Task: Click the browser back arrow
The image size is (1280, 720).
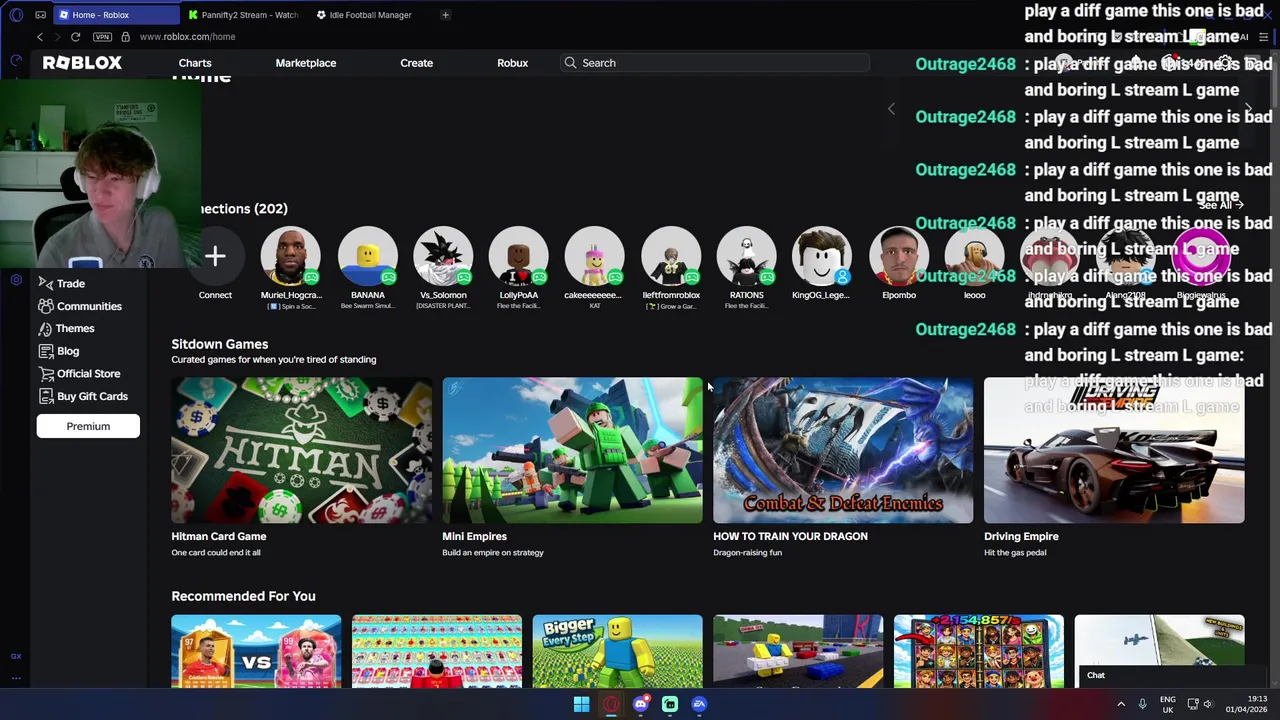Action: point(40,37)
